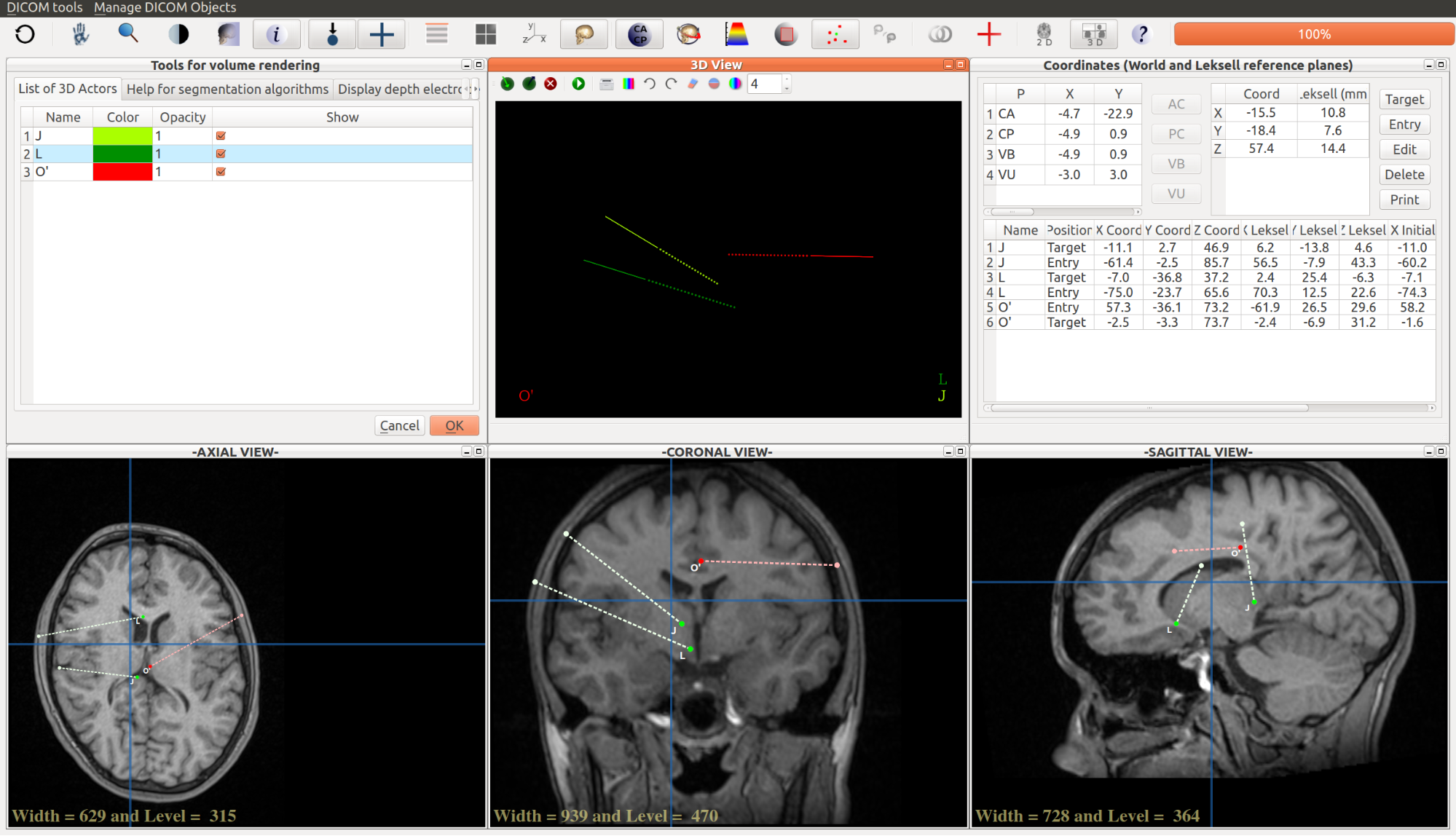
Task: Click the overlapping rings fusion icon
Action: point(940,34)
